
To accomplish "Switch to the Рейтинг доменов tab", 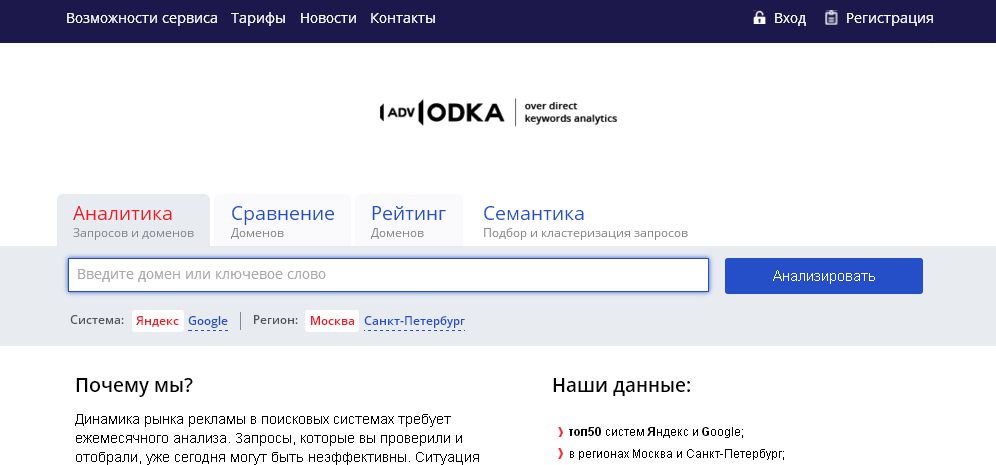I will [408, 220].
